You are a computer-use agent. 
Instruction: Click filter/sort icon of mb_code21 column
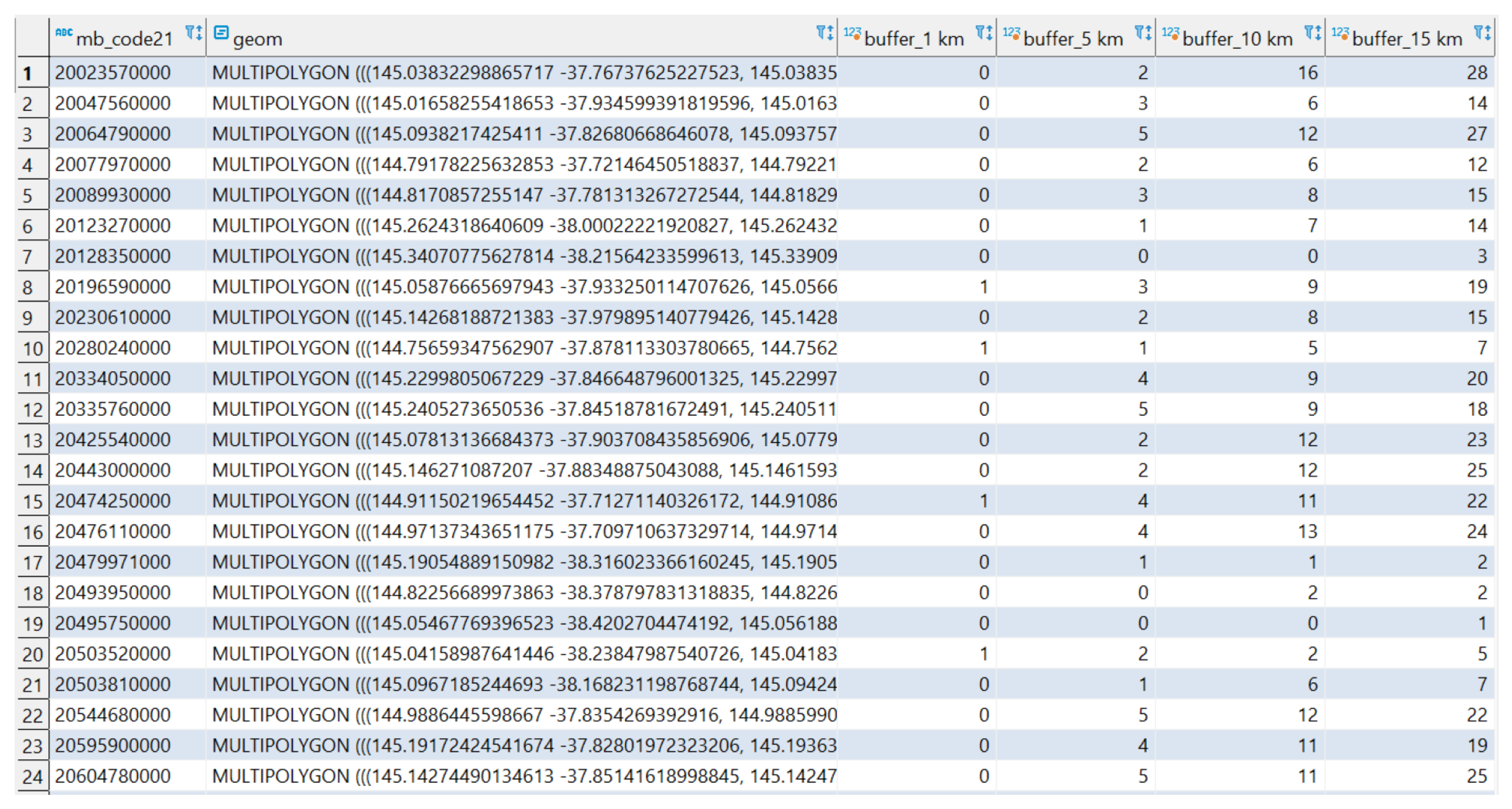click(193, 33)
